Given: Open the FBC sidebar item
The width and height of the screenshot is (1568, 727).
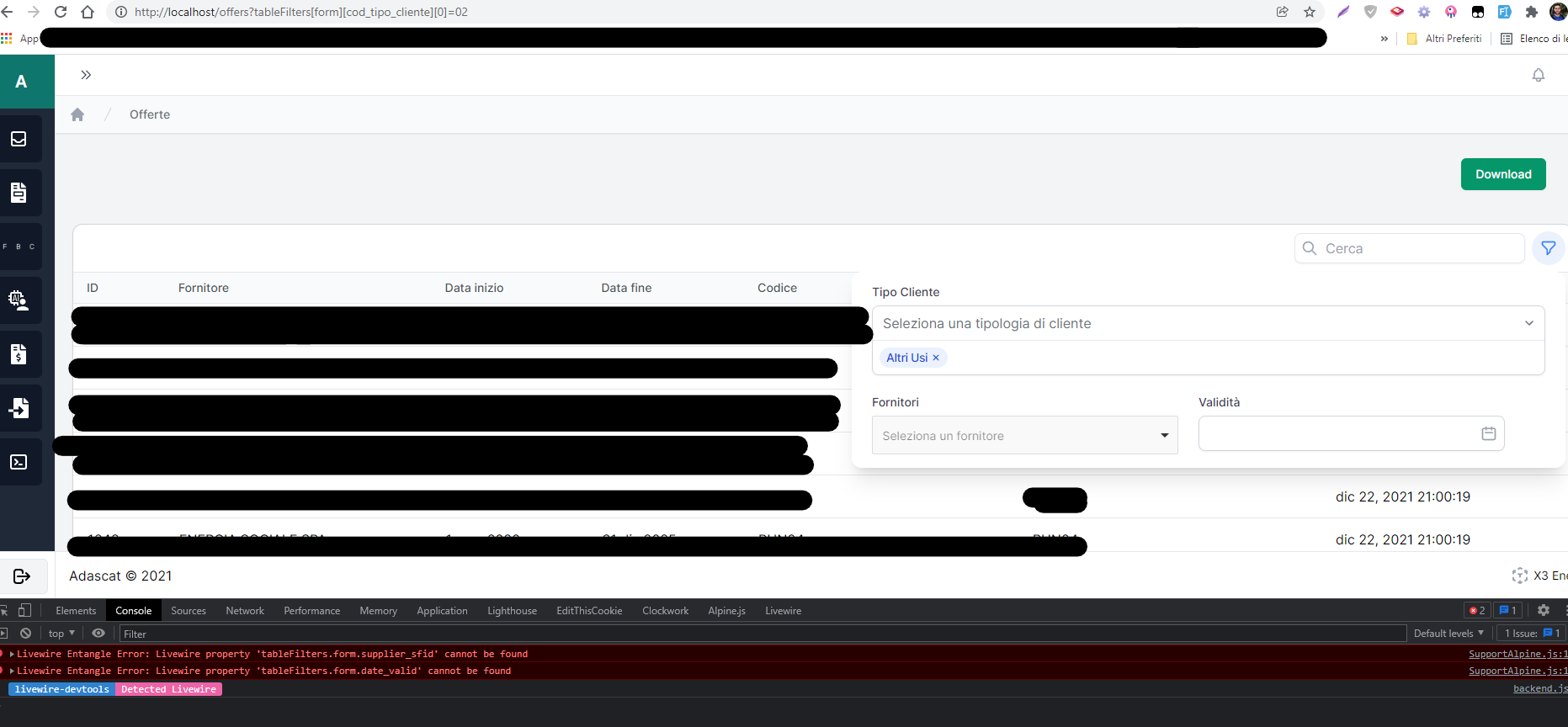Looking at the screenshot, I should 19,247.
